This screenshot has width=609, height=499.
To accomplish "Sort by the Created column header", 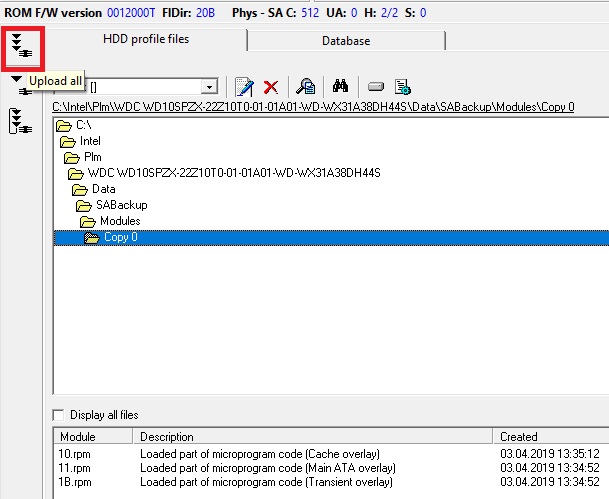I will (518, 437).
